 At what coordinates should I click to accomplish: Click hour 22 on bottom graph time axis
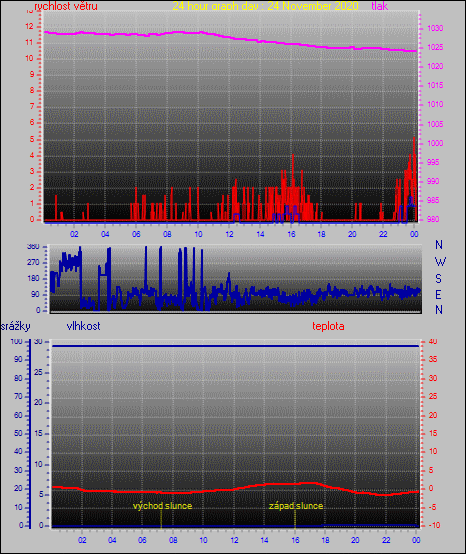(x=386, y=540)
